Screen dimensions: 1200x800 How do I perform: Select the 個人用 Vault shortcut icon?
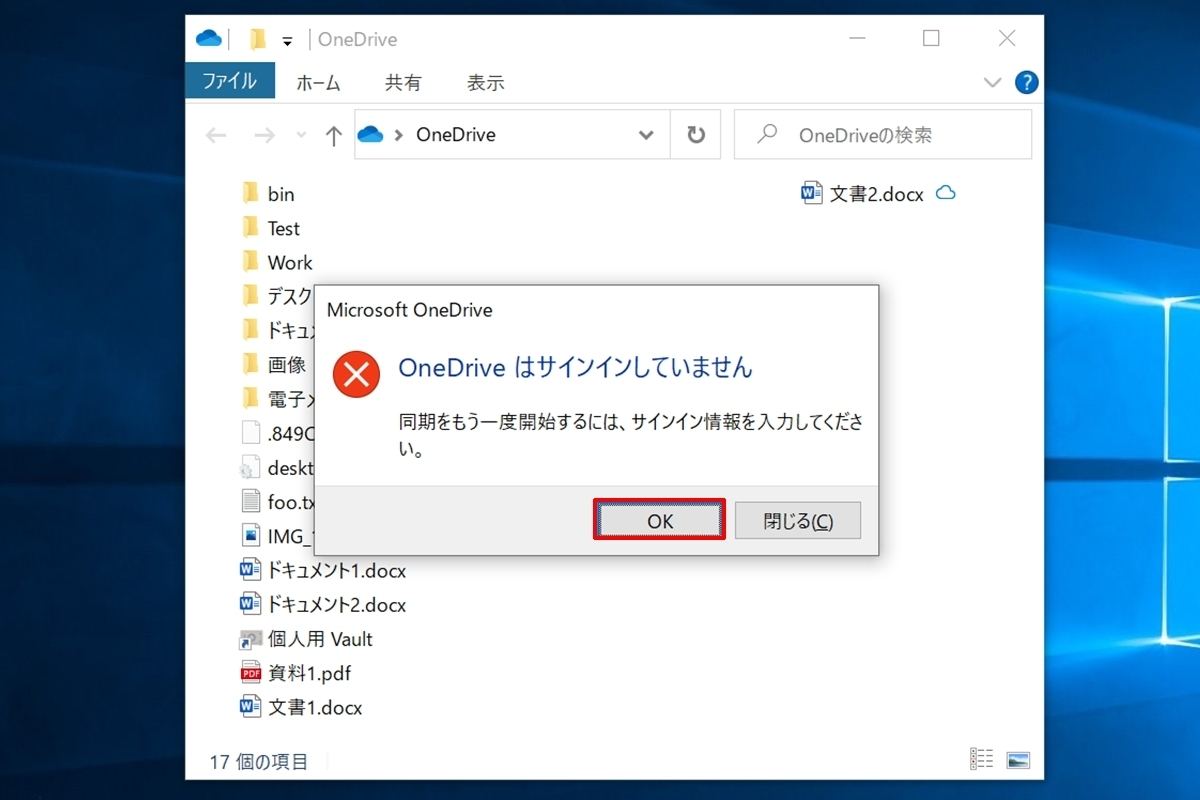250,639
